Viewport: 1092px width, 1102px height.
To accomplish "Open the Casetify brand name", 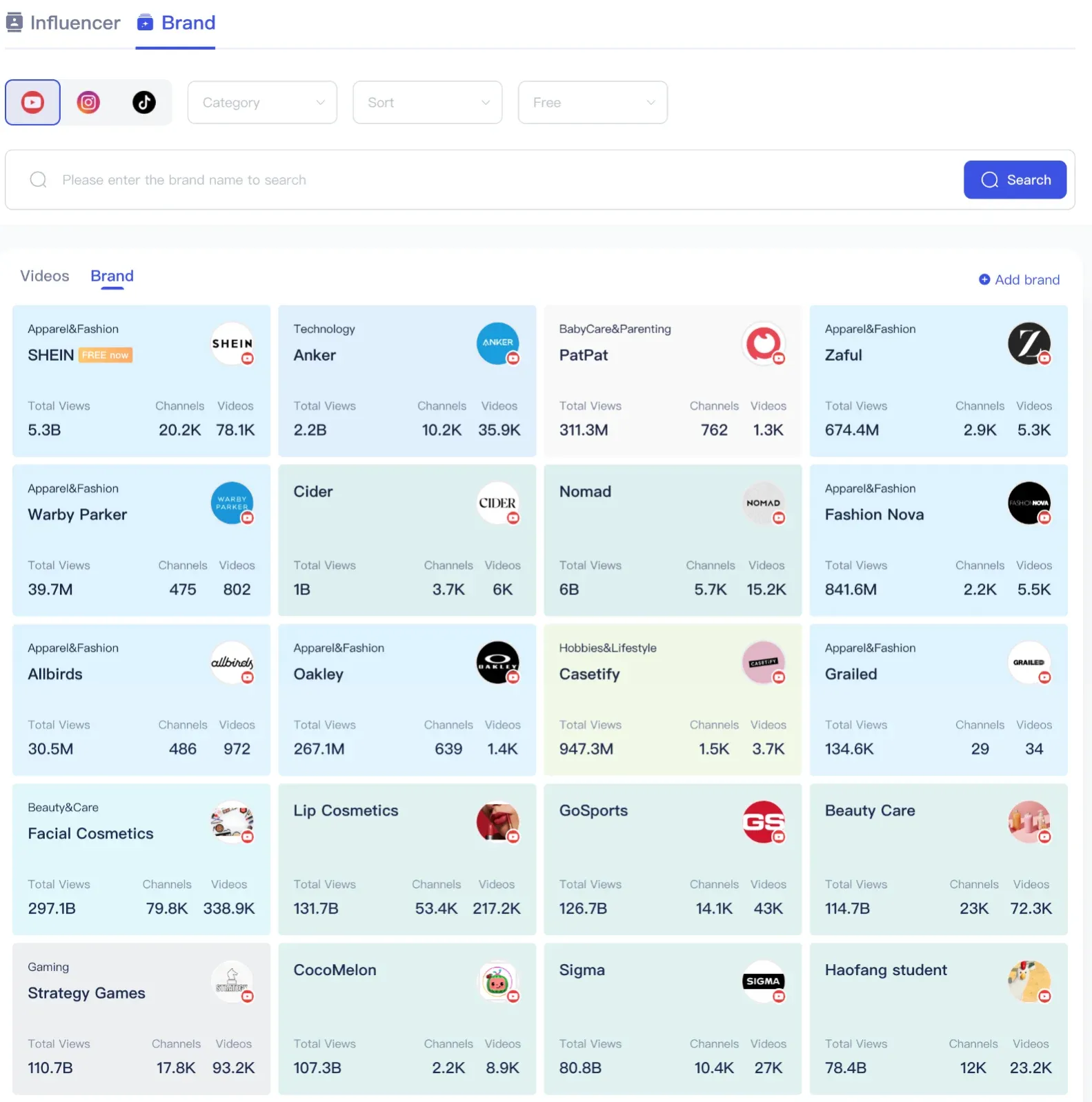I will tap(589, 674).
